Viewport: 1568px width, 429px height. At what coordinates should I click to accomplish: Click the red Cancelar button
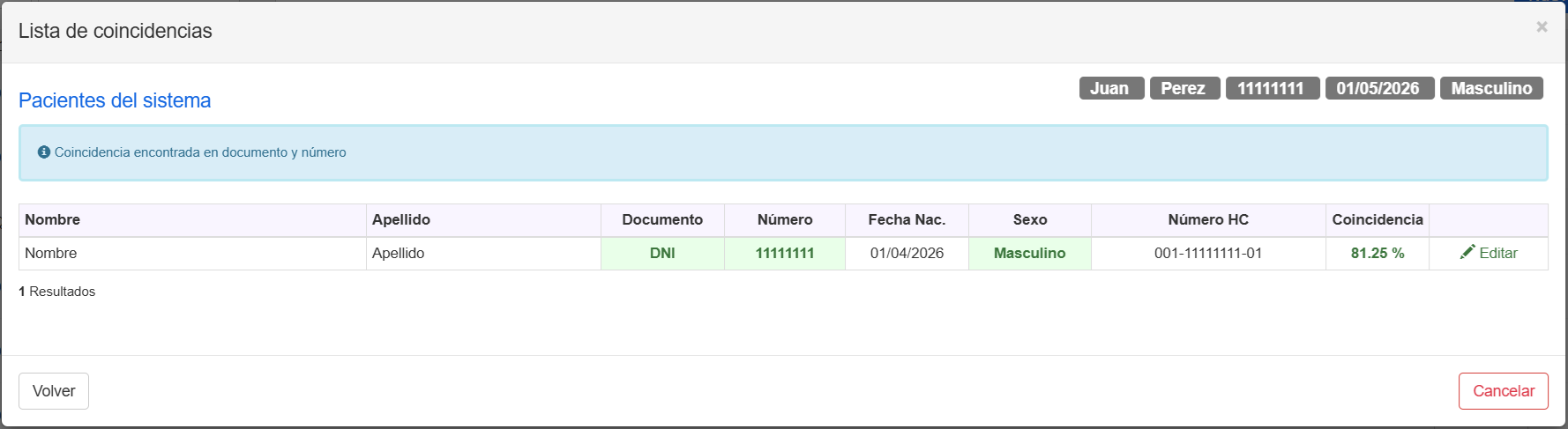point(1504,391)
